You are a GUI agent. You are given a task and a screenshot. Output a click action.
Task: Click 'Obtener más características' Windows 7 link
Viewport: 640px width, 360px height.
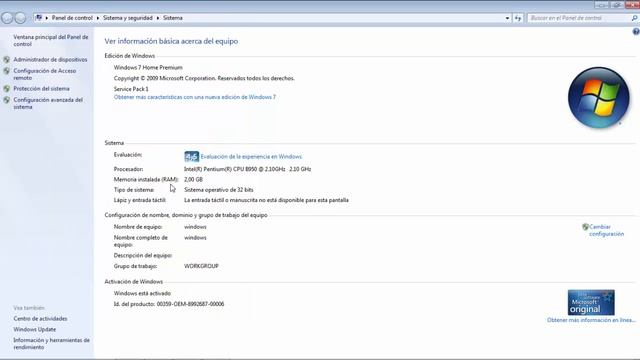195,97
